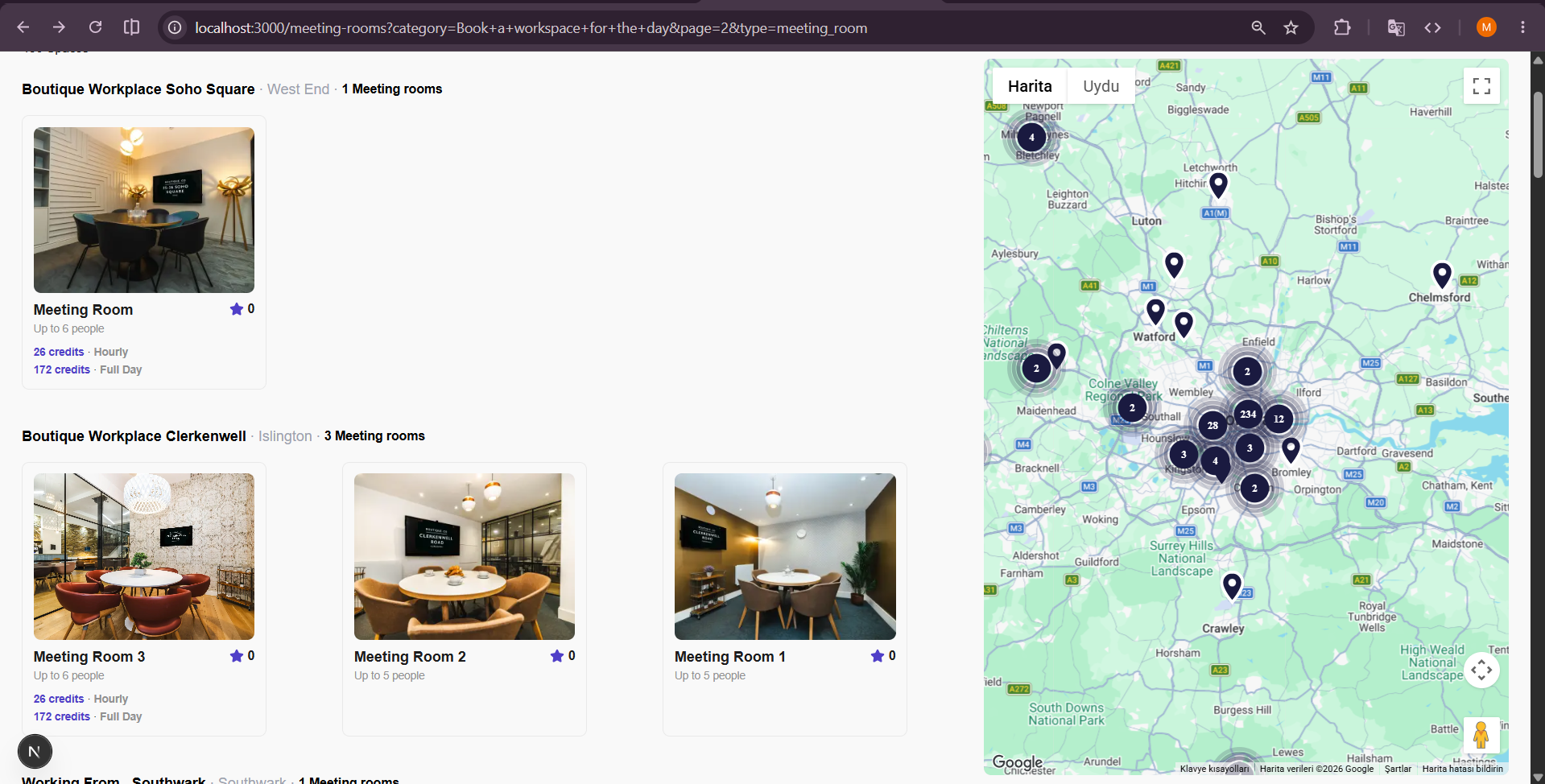Go back to the previous page
Screen dimensions: 1545x784
[x=23, y=27]
